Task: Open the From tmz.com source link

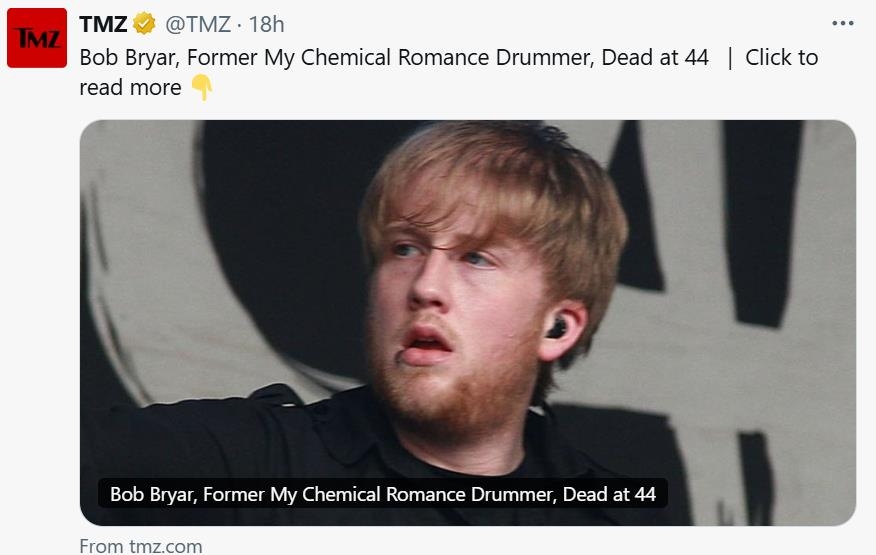Action: pos(141,545)
